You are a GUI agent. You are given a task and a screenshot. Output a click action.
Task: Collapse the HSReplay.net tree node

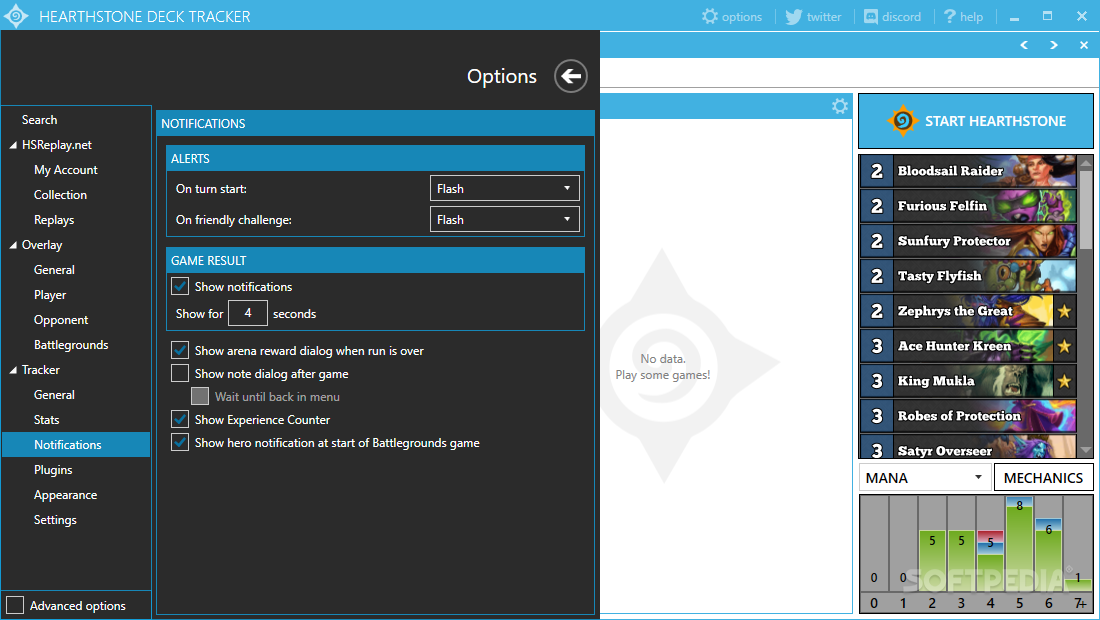point(13,145)
